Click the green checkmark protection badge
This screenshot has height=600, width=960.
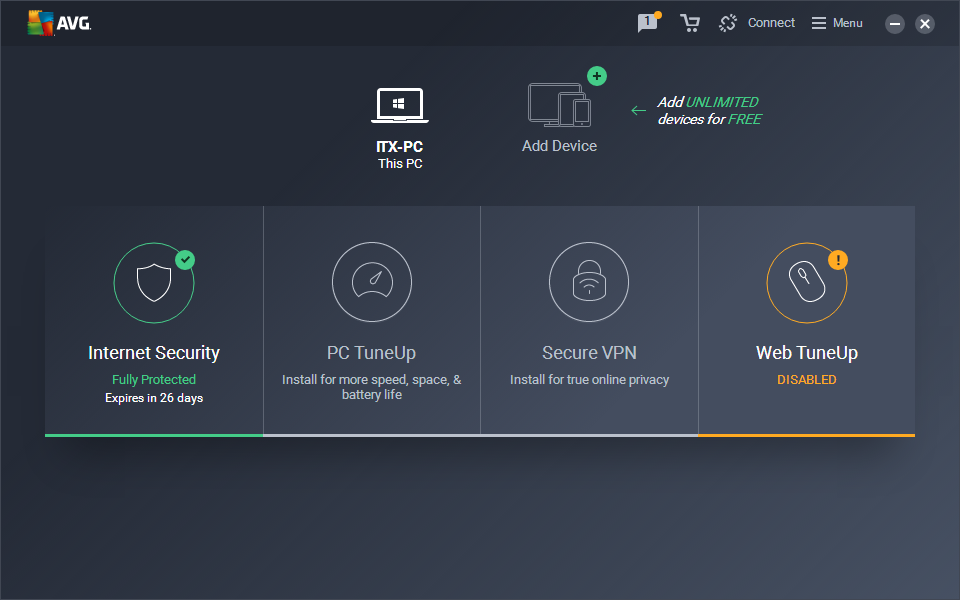coord(185,260)
